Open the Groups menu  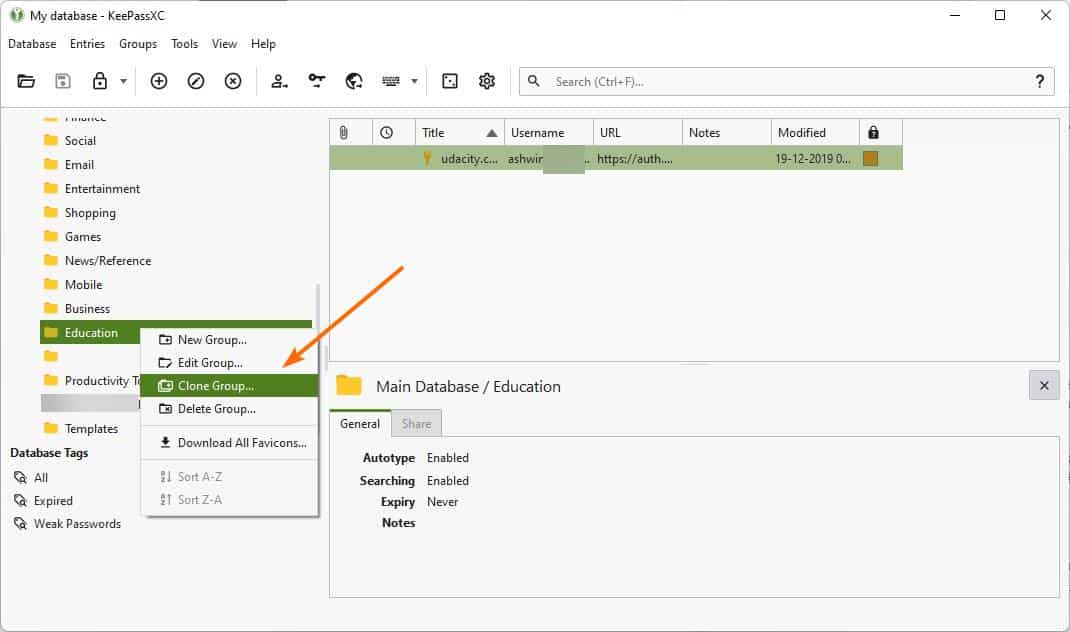[x=138, y=44]
